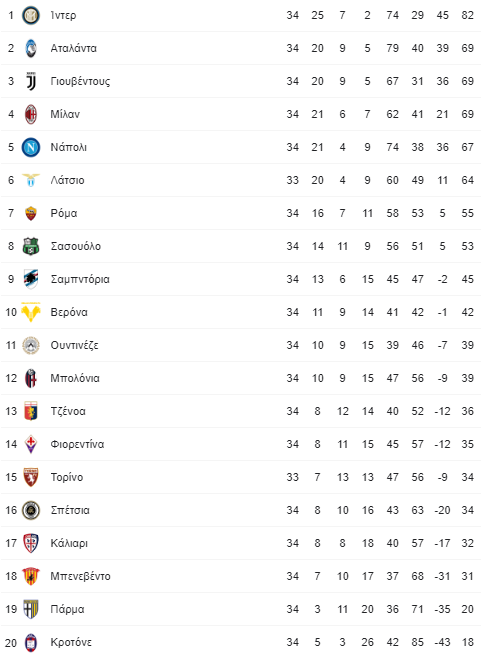Click the Lazio eagle crest icon
Viewport: 481px width, 658px height.
31,180
